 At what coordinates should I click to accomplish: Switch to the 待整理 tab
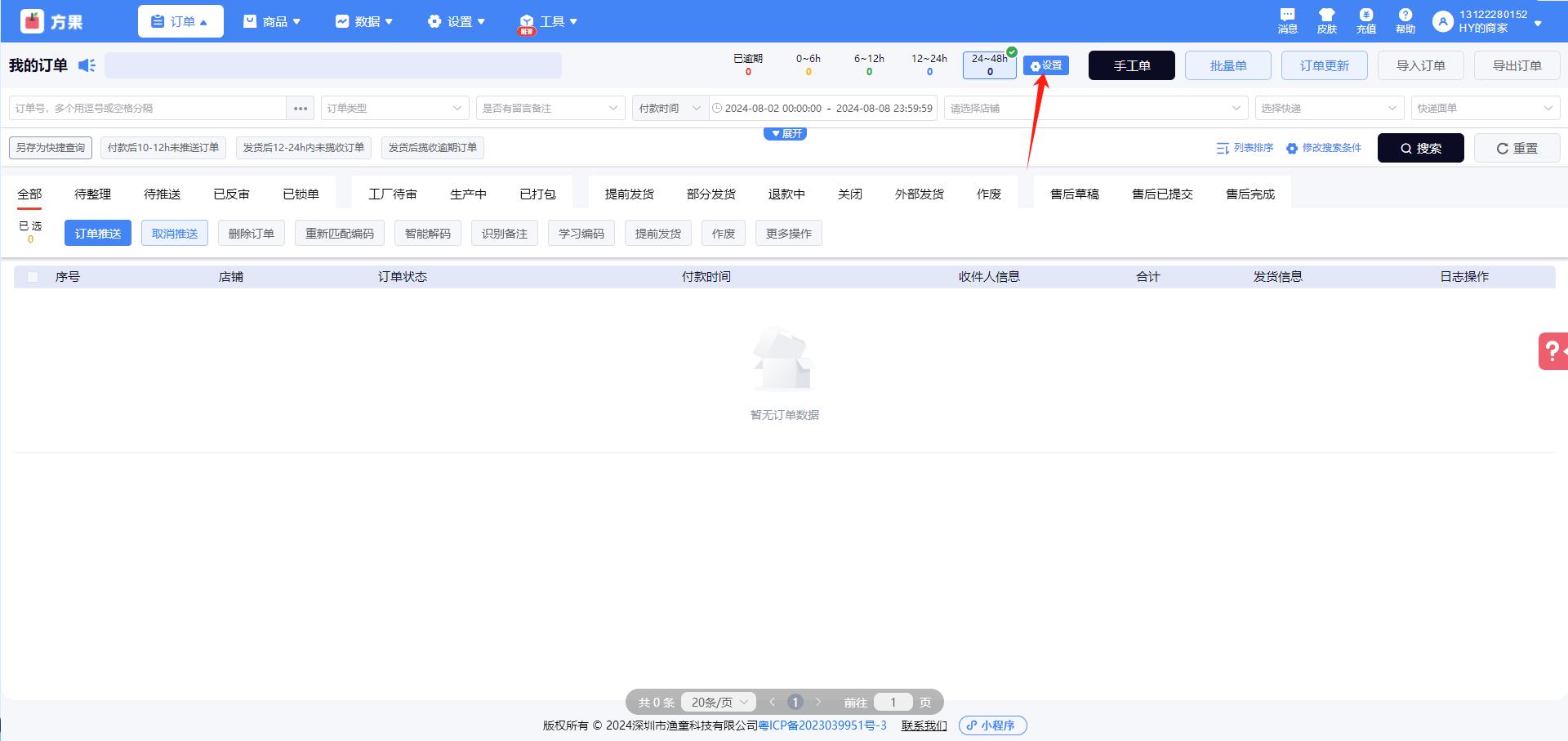(x=92, y=194)
